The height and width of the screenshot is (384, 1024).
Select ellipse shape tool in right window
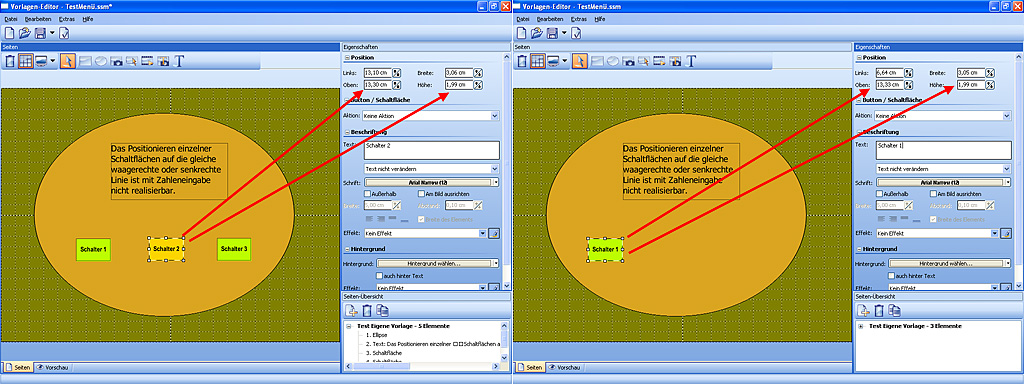tap(613, 61)
